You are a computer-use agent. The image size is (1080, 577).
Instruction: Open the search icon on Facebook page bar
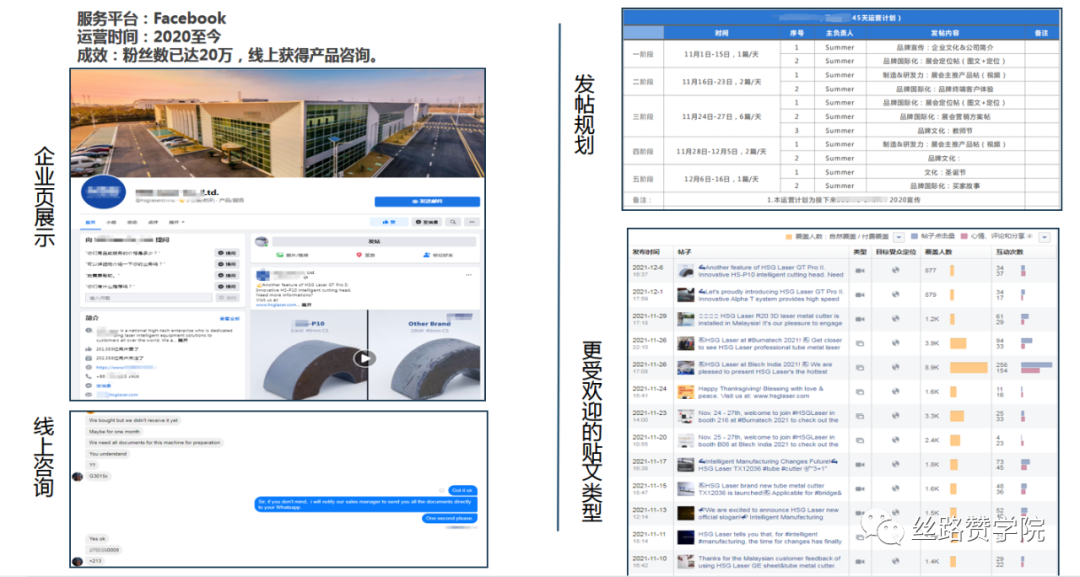(453, 222)
